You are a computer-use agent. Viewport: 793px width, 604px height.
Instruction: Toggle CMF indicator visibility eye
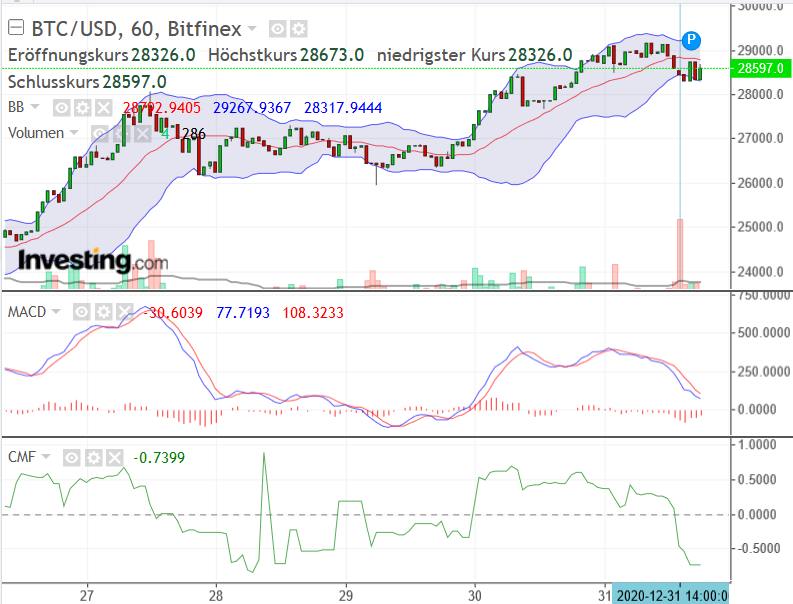71,458
